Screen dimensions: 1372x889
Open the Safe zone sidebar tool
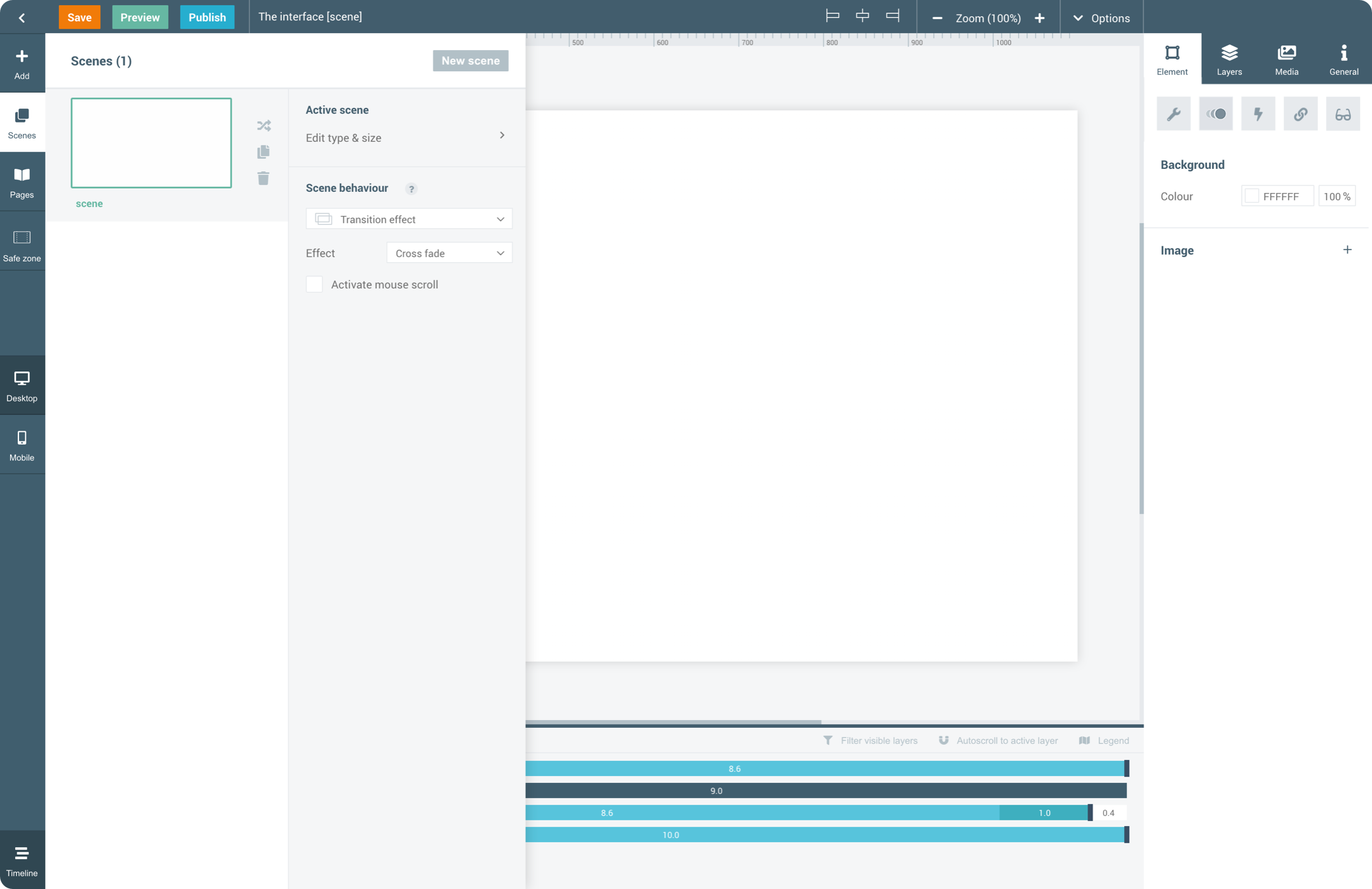(x=22, y=245)
